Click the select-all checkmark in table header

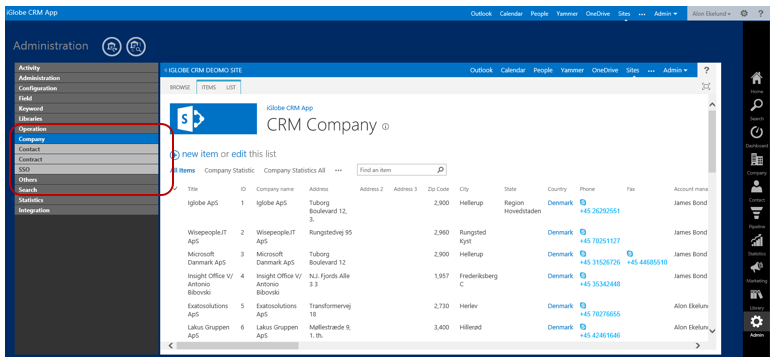(x=175, y=188)
